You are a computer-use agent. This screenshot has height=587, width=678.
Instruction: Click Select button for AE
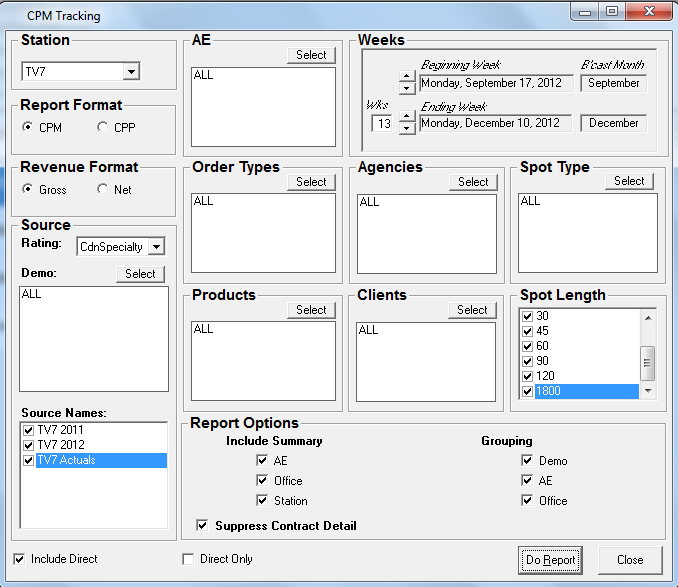pos(311,55)
